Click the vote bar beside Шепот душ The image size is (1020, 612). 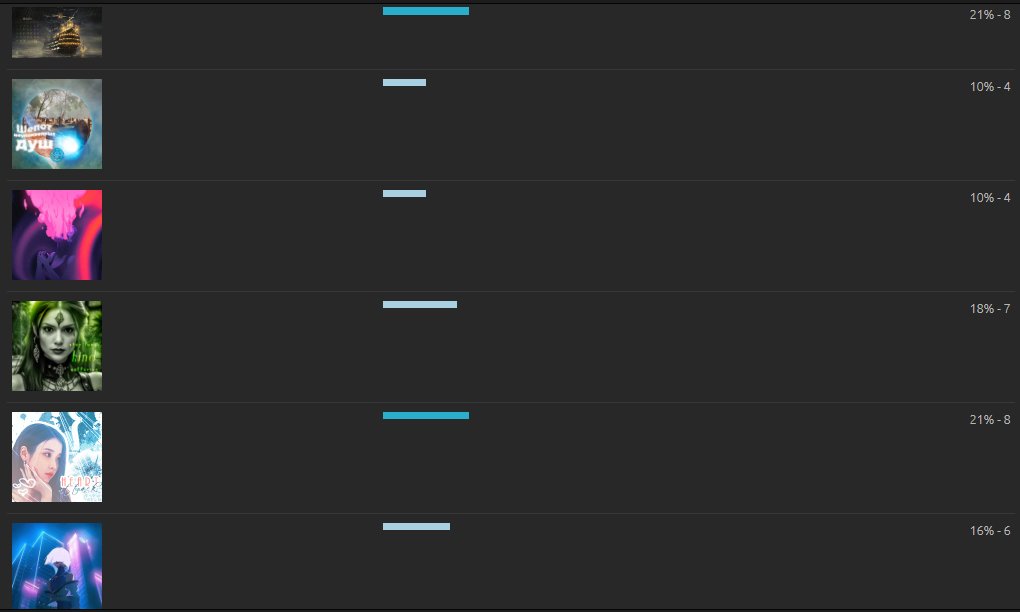click(404, 83)
